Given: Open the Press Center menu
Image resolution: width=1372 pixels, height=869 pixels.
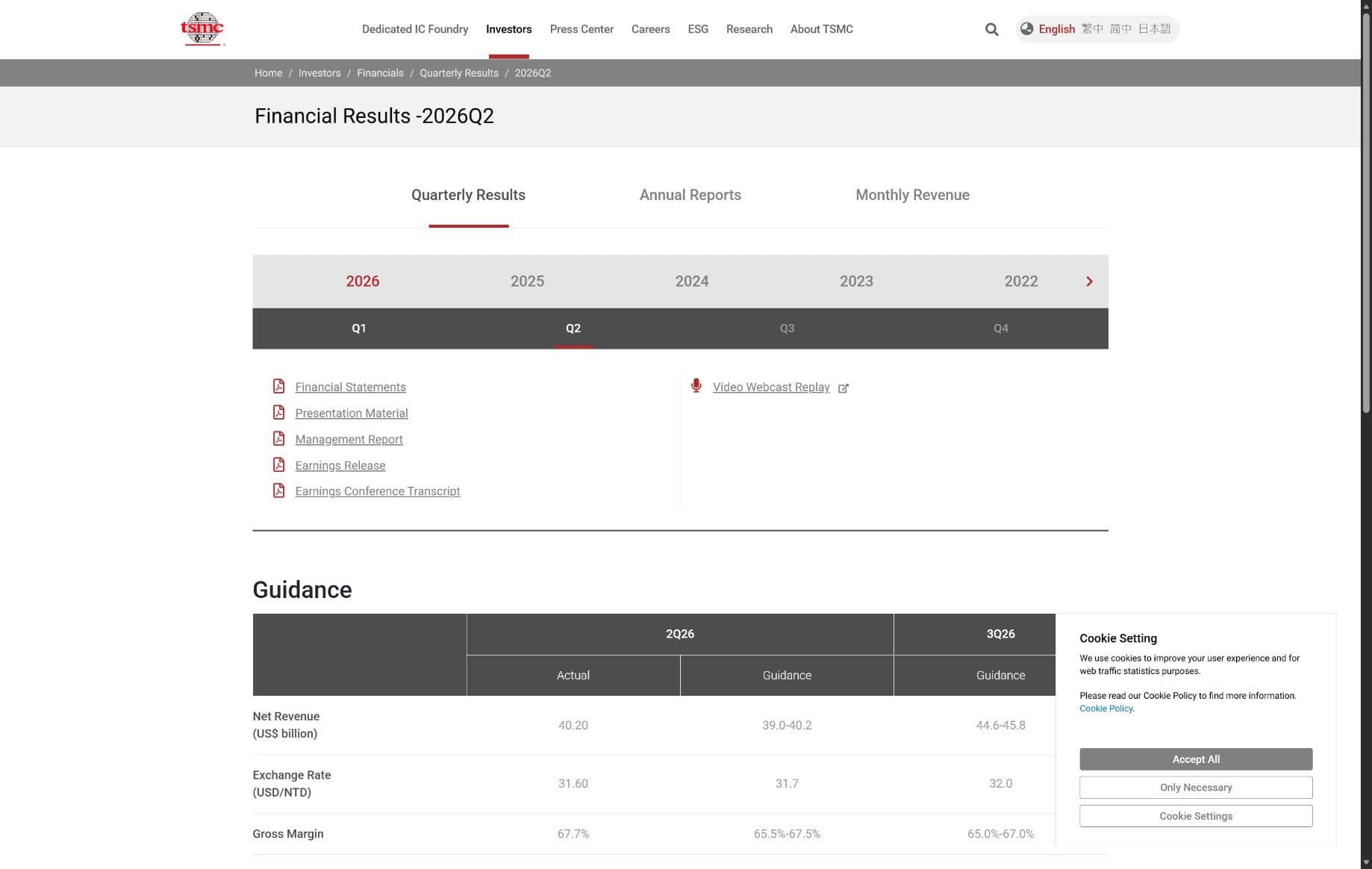Looking at the screenshot, I should click(581, 29).
